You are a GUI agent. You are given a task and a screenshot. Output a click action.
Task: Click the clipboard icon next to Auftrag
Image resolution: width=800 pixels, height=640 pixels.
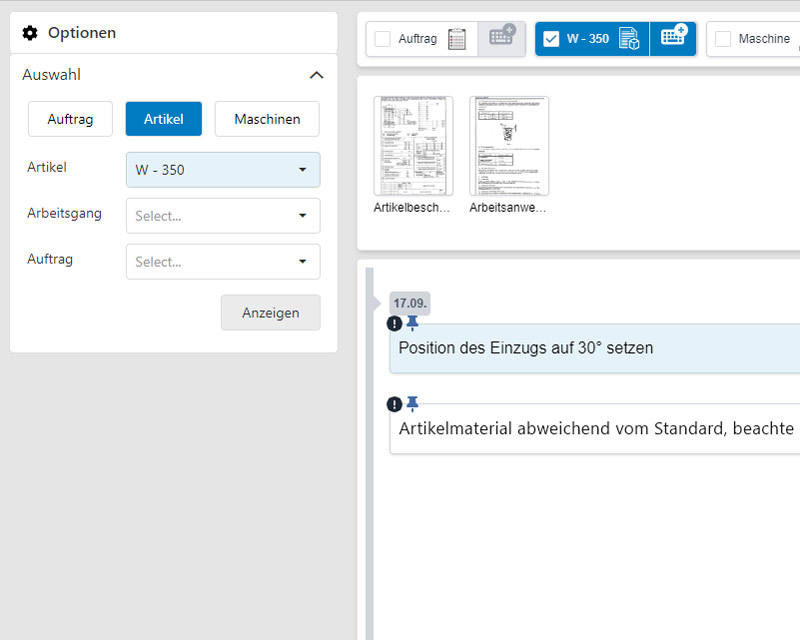(x=457, y=38)
